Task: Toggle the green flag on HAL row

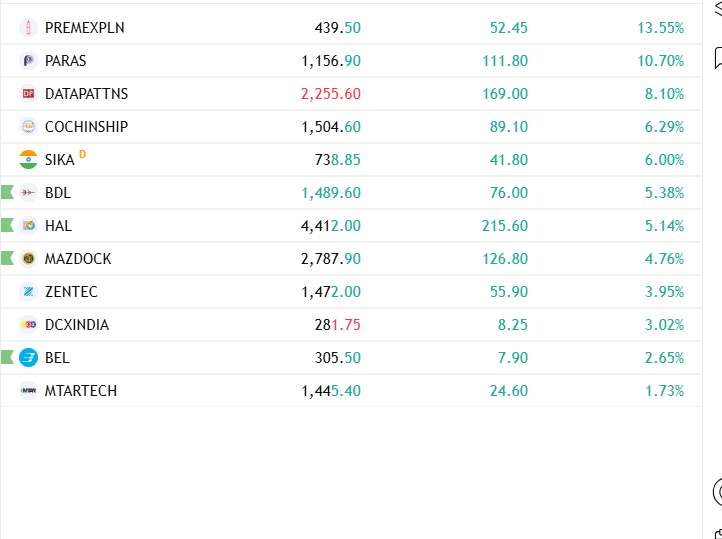Action: 7,225
